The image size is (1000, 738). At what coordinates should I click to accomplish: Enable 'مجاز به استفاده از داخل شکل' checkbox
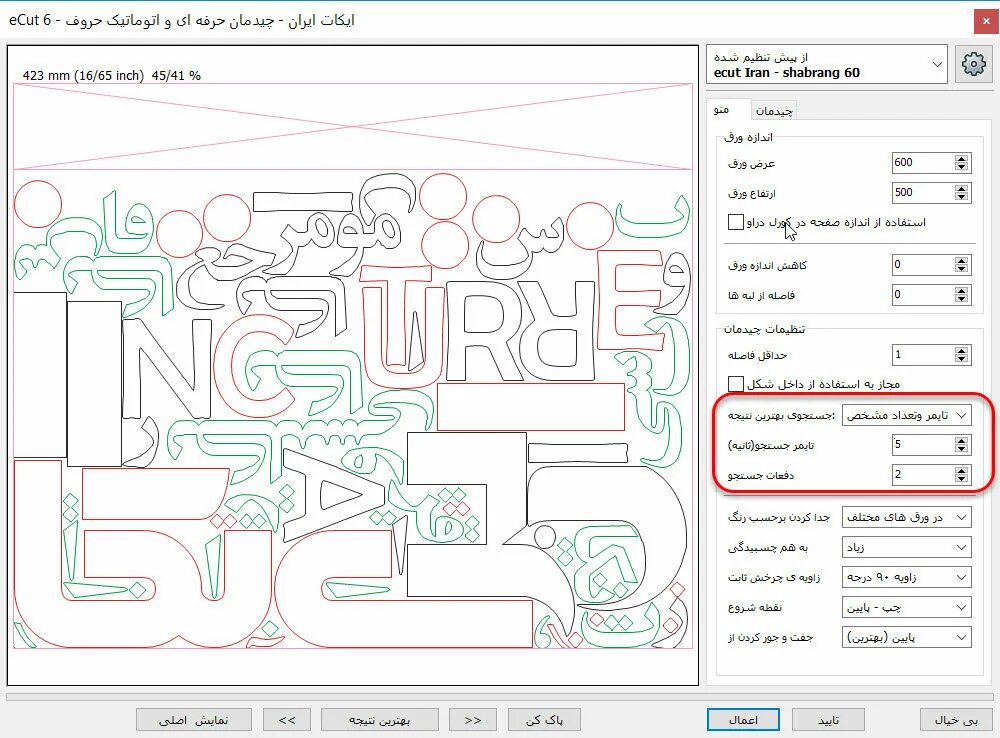(735, 383)
